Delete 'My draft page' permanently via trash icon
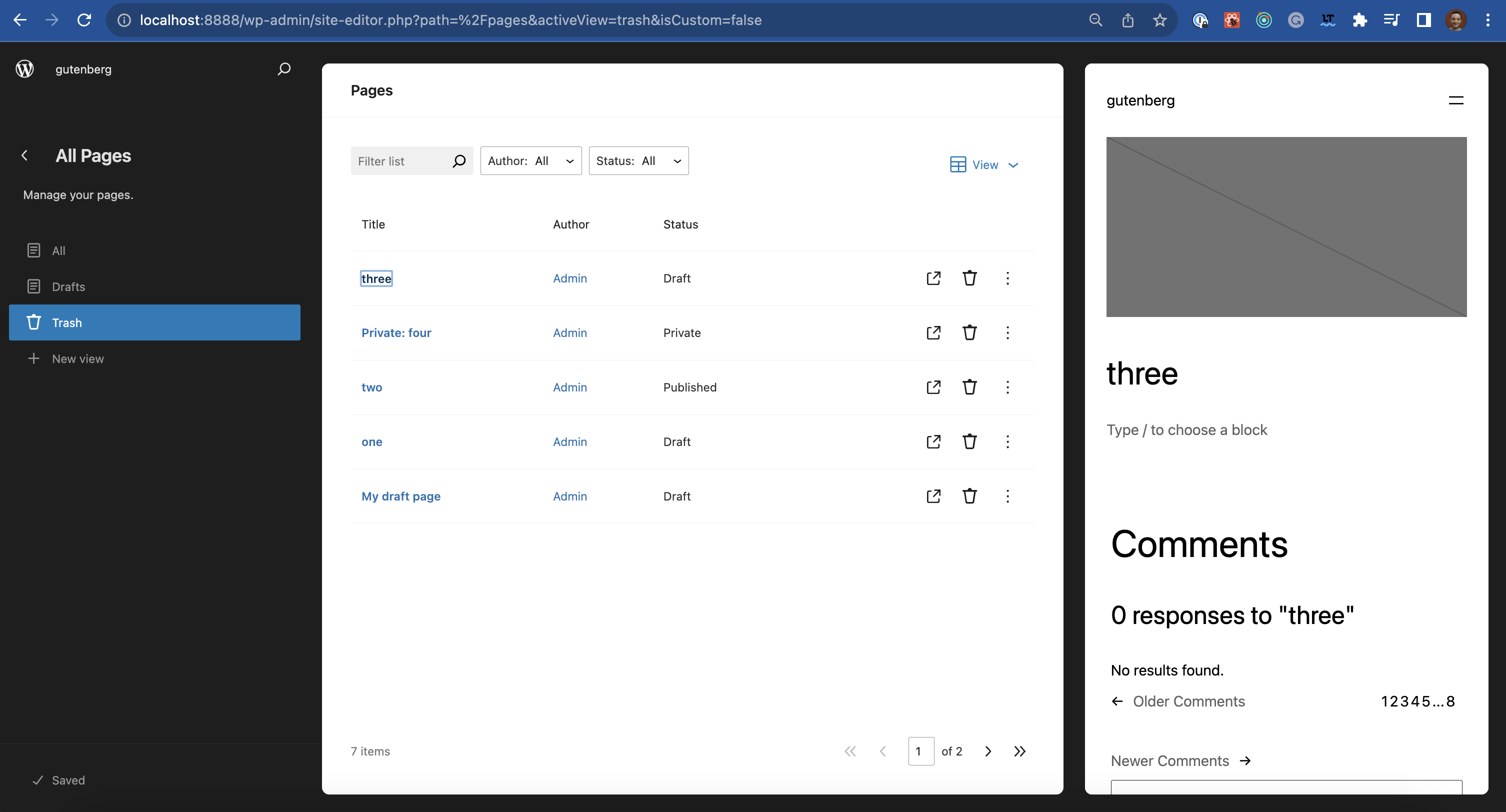This screenshot has width=1506, height=812. tap(969, 495)
